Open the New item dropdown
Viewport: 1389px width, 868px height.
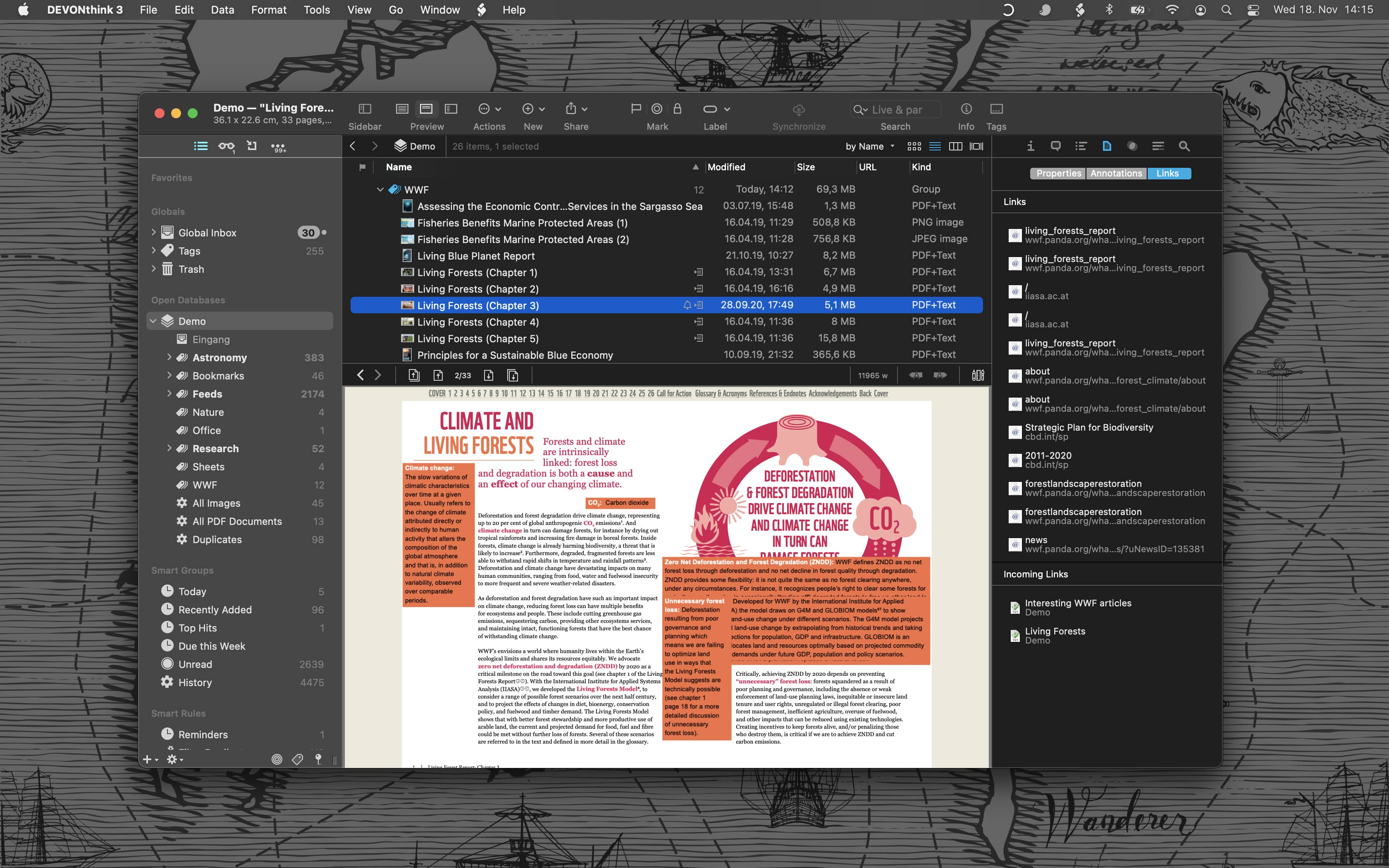532,109
